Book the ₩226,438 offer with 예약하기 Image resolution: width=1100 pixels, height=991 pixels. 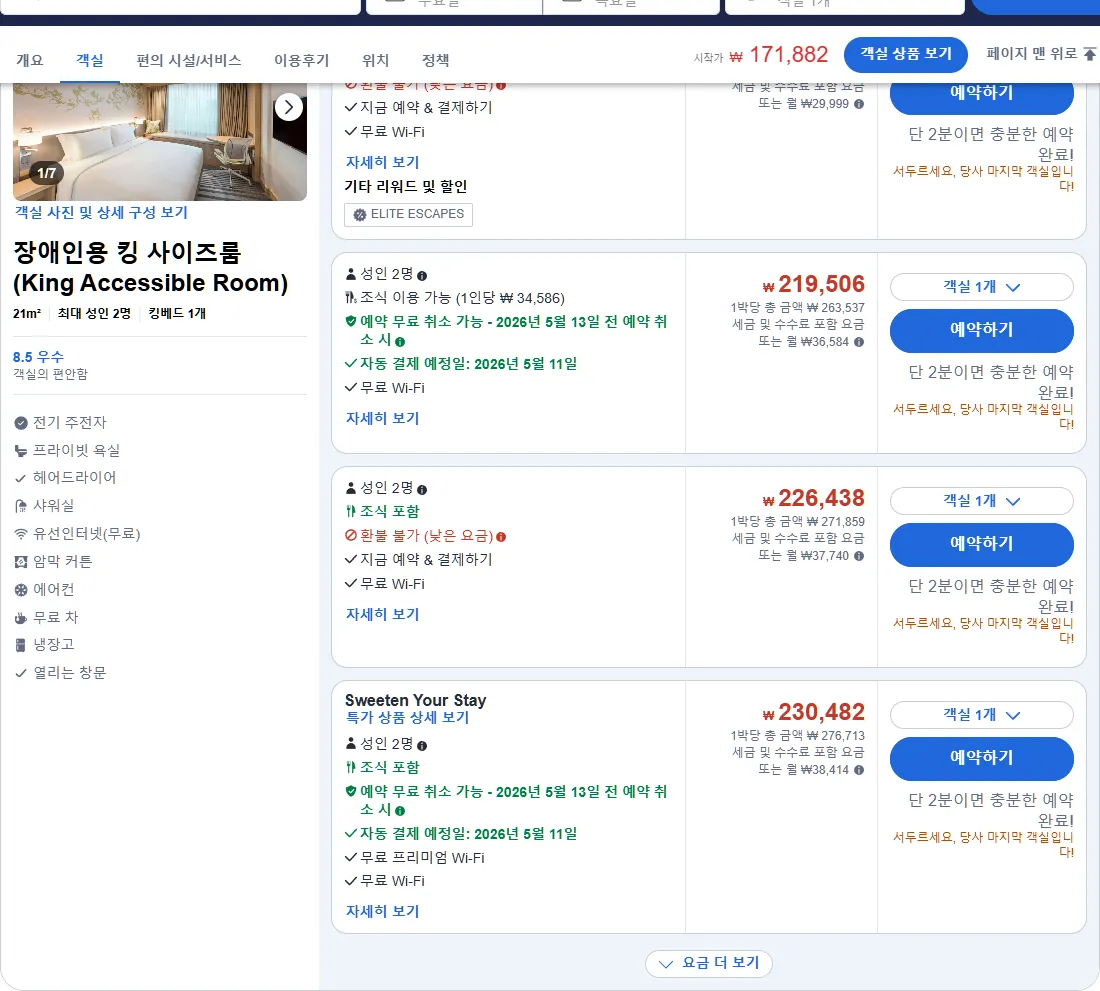[x=981, y=544]
